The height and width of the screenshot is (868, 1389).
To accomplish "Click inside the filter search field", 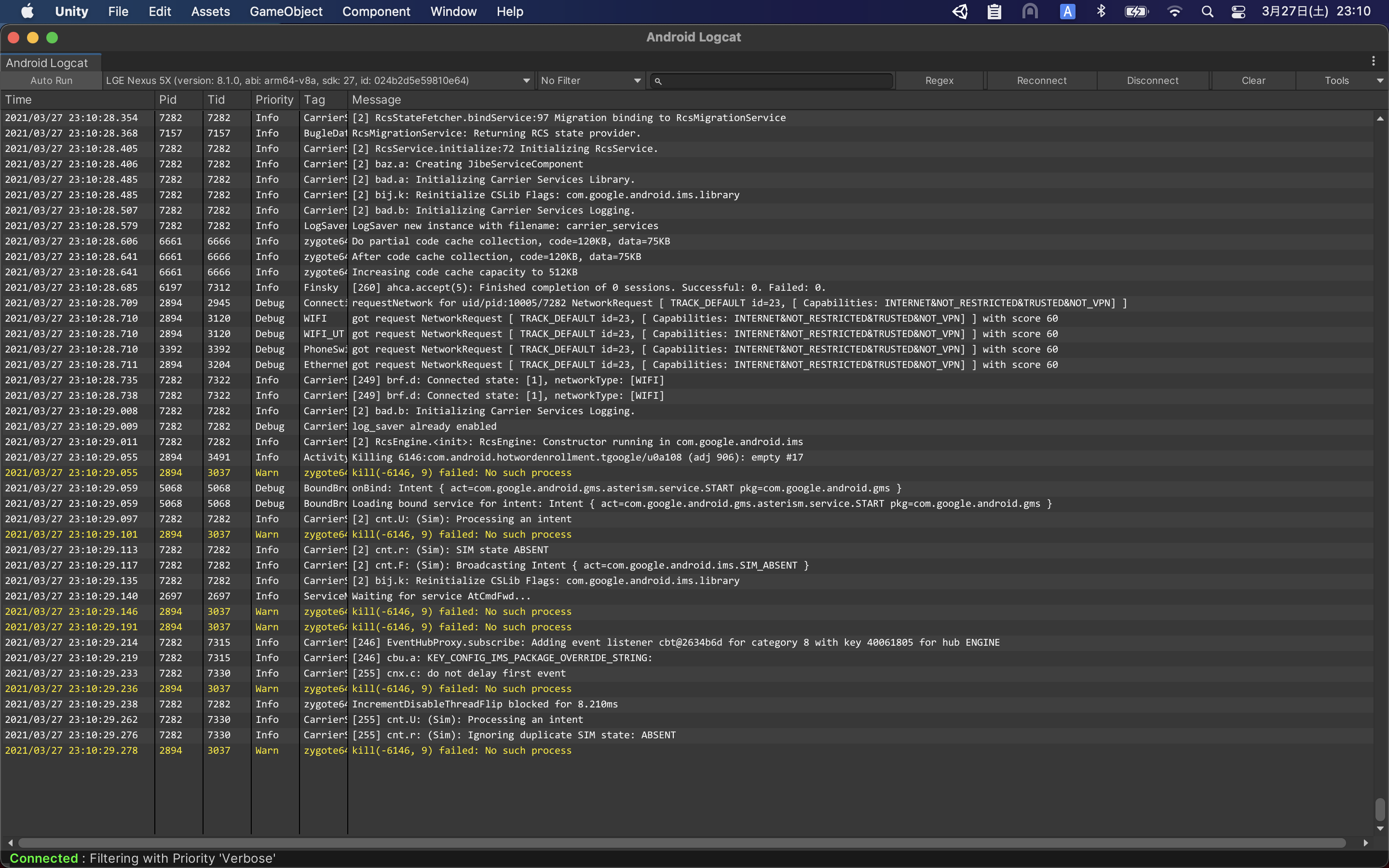I will pyautogui.click(x=769, y=81).
